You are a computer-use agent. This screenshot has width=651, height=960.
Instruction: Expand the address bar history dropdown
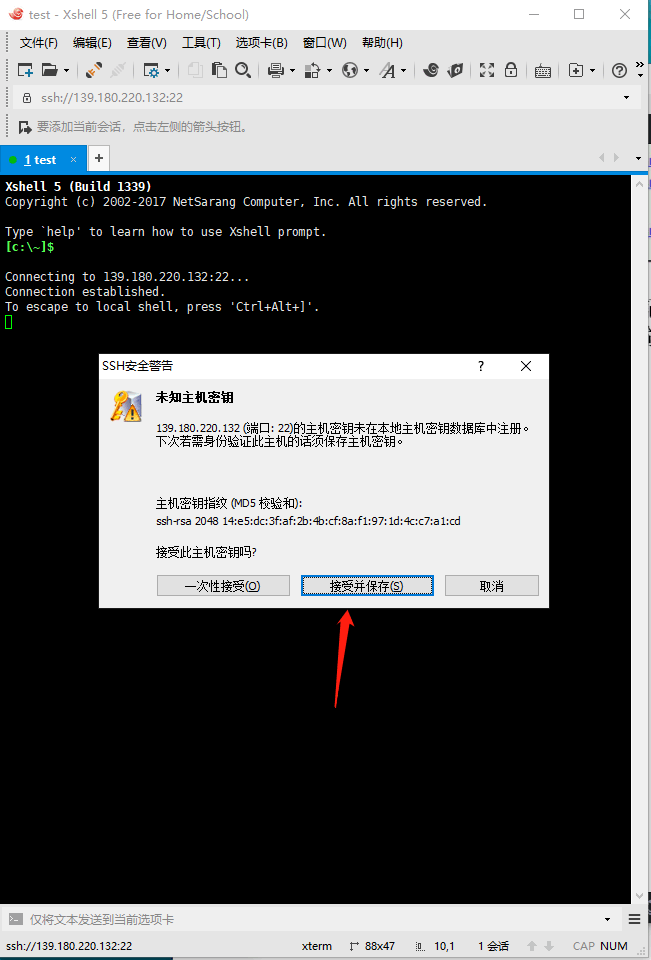coord(627,97)
